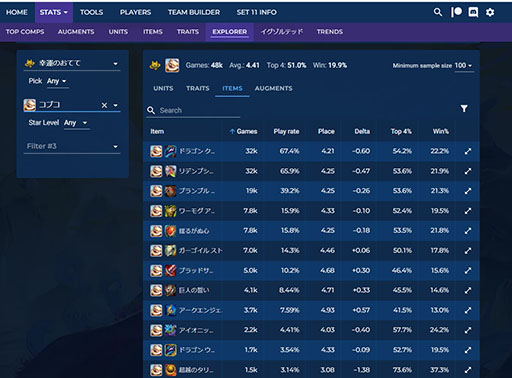Open the TRENDS submenu item

330,32
